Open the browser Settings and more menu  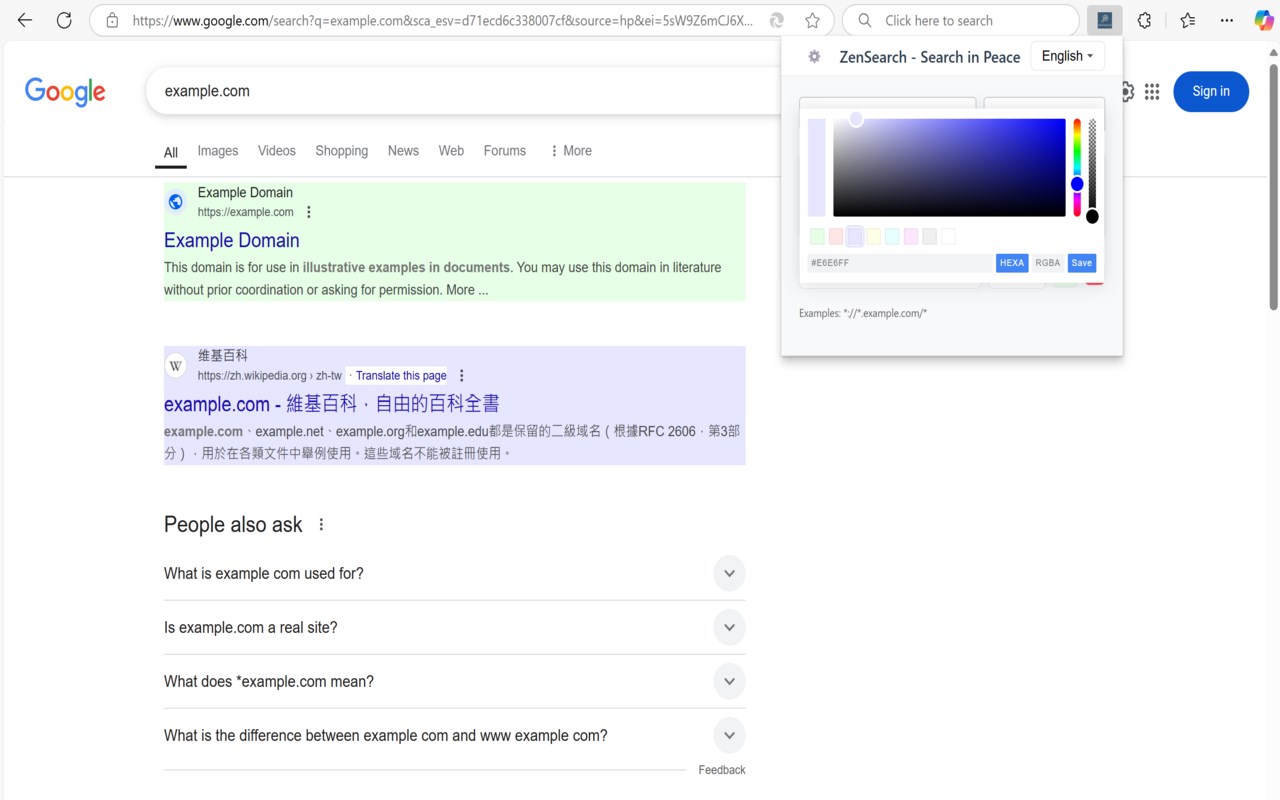[1227, 20]
